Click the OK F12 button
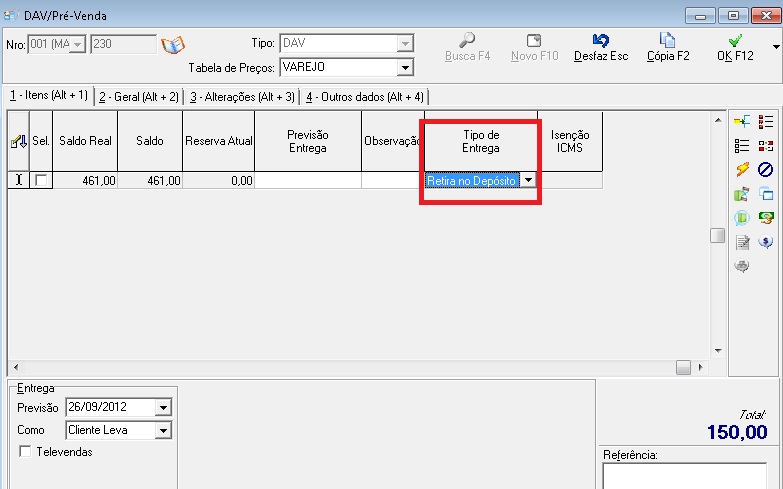 point(735,48)
